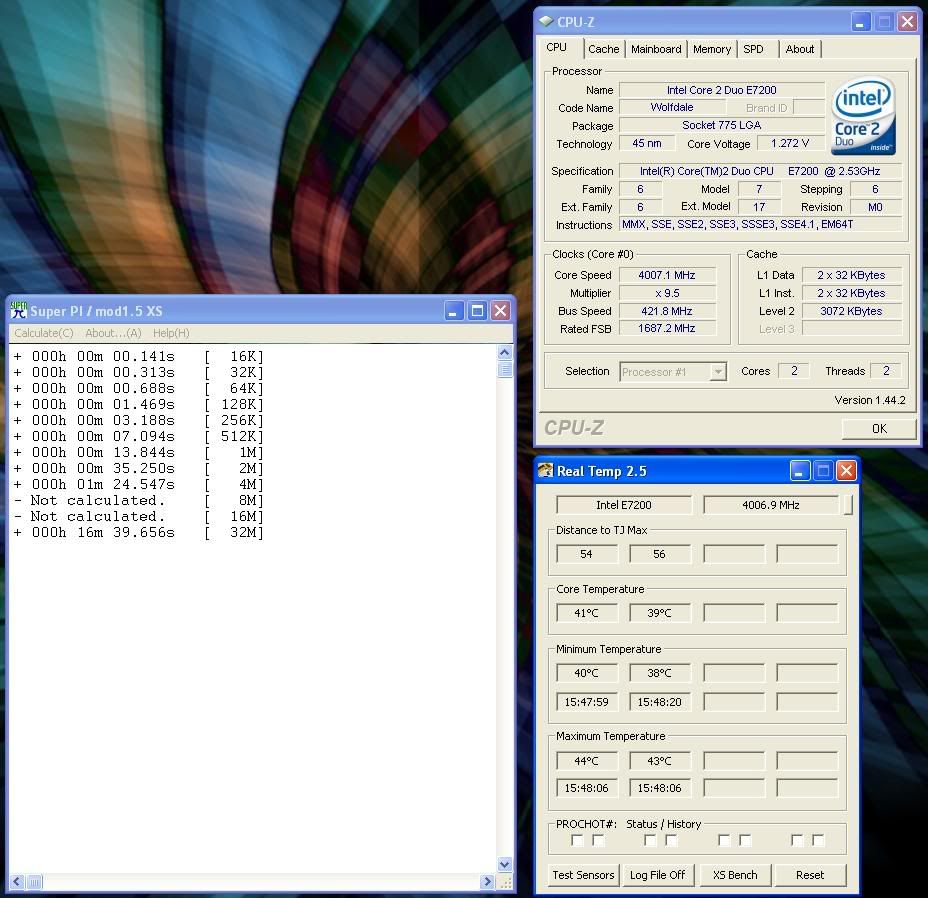The width and height of the screenshot is (928, 898).
Task: Toggle third PROCHOT status checkbox
Action: click(724, 840)
